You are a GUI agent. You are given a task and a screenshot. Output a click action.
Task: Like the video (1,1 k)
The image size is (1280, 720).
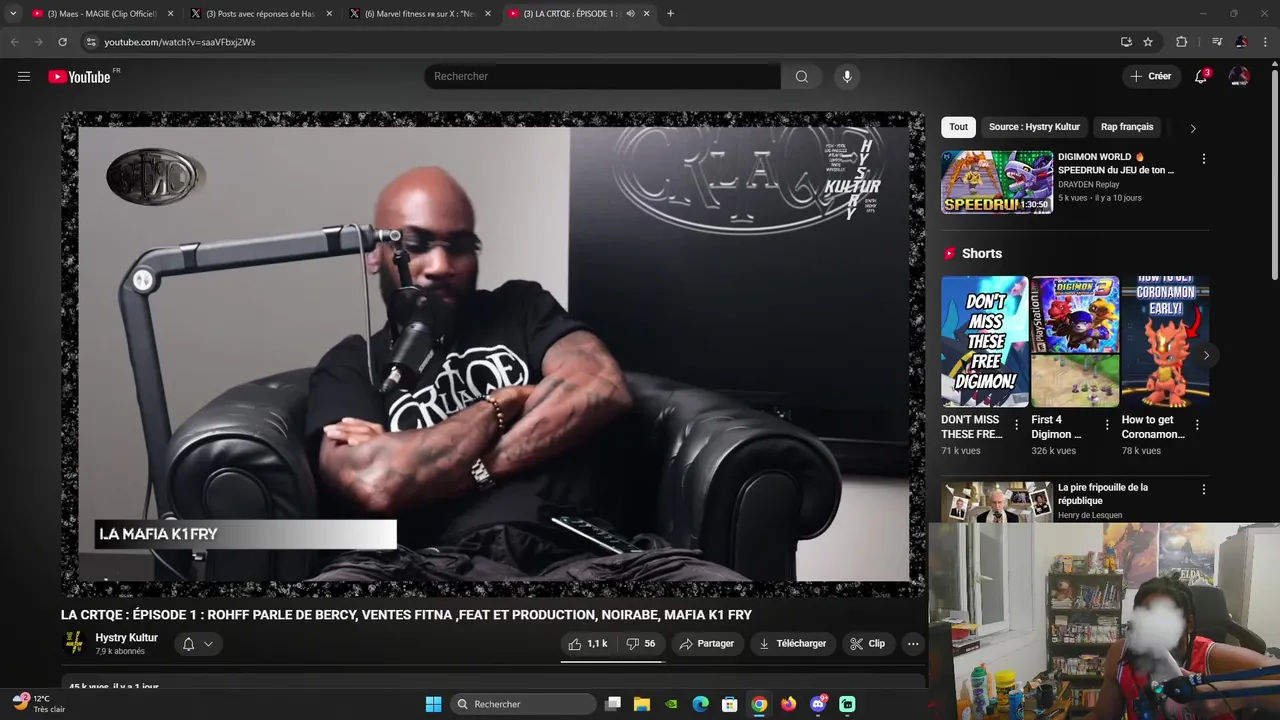pyautogui.click(x=588, y=644)
